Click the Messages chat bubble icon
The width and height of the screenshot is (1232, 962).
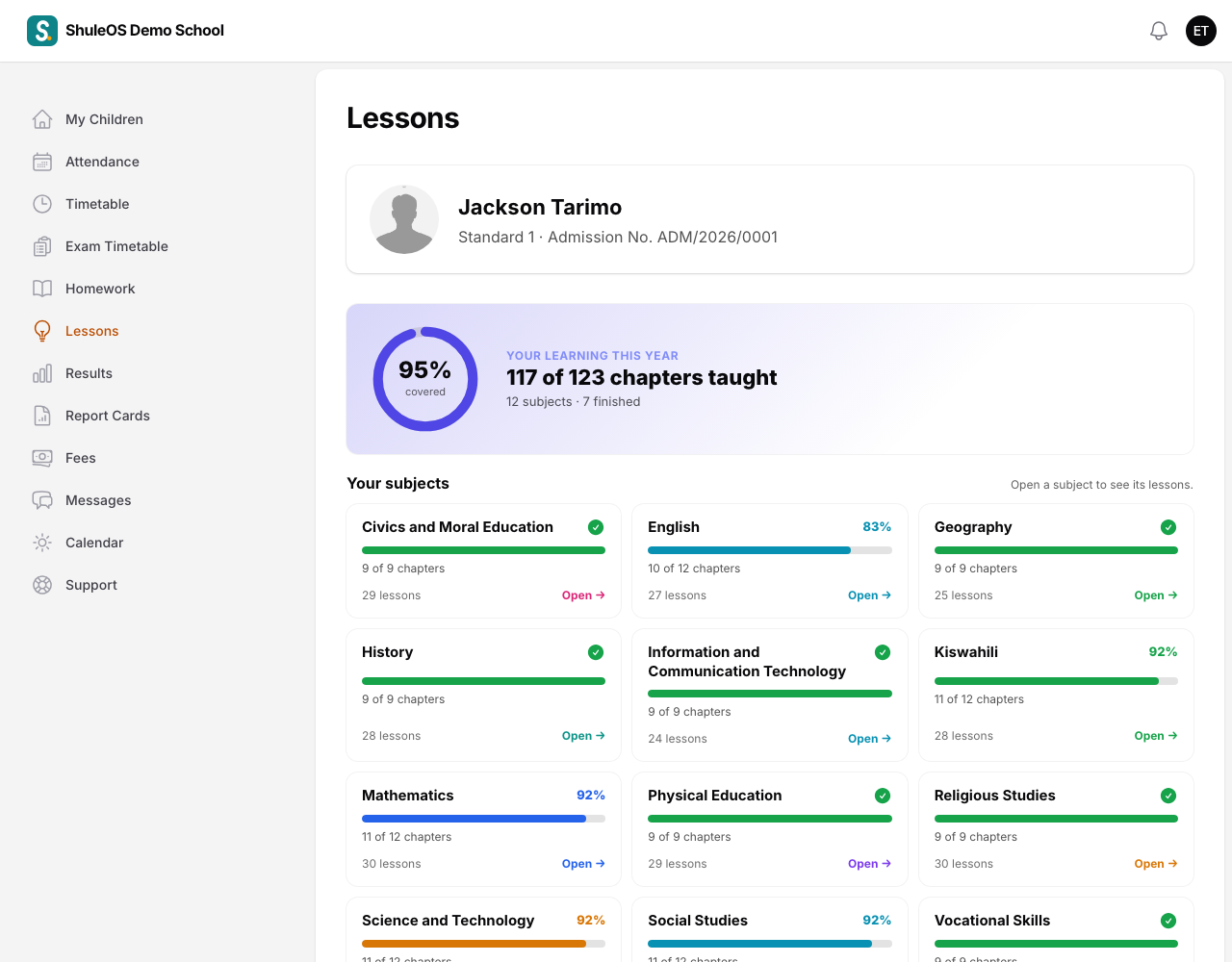42,500
